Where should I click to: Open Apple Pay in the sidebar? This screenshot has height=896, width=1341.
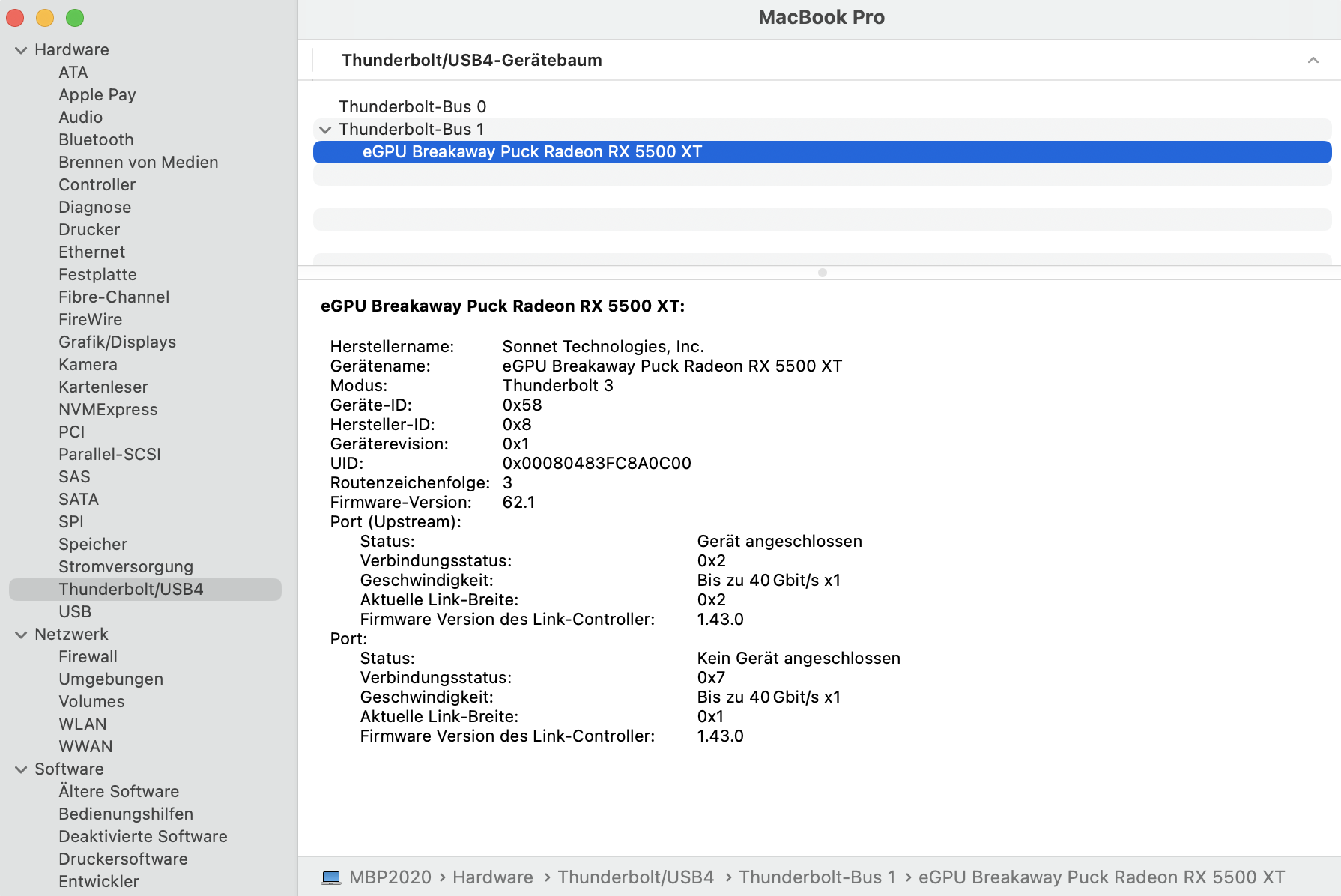[97, 95]
